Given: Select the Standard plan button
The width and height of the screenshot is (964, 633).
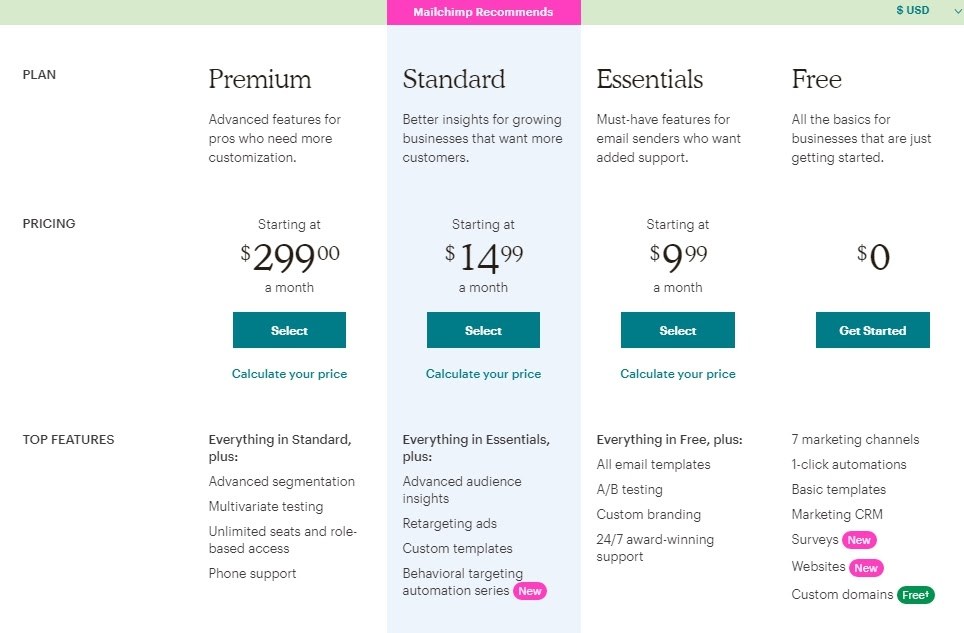Looking at the screenshot, I should pos(483,330).
